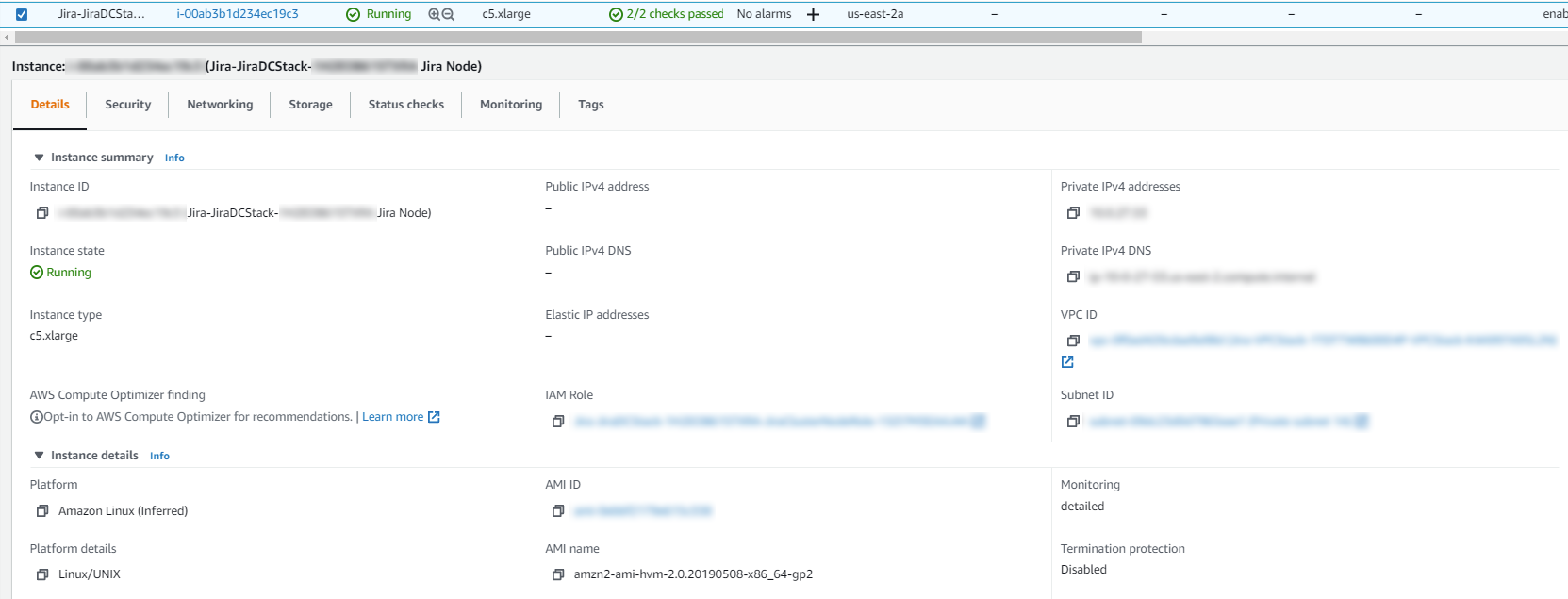
Task: Open instance ID link i-00ab3b1d234ec19c3
Action: [x=238, y=14]
